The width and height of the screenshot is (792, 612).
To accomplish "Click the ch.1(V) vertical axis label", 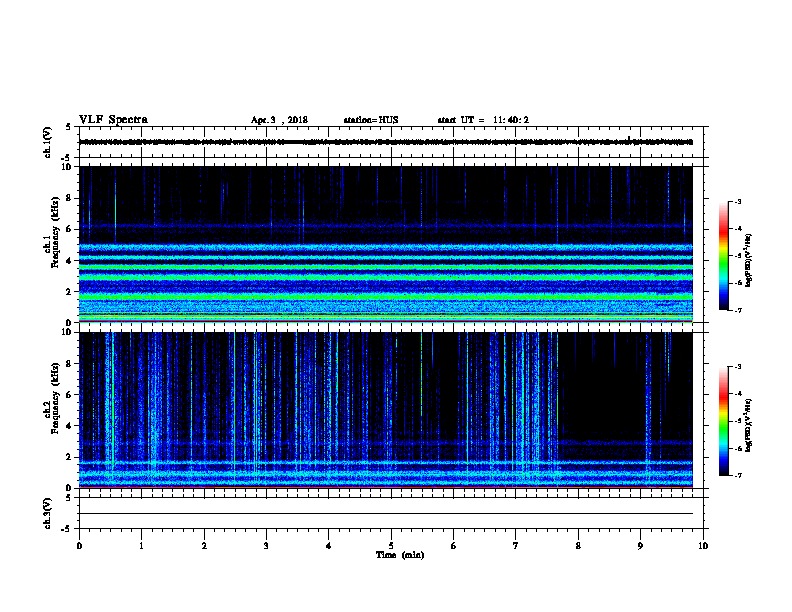I will pyautogui.click(x=48, y=142).
